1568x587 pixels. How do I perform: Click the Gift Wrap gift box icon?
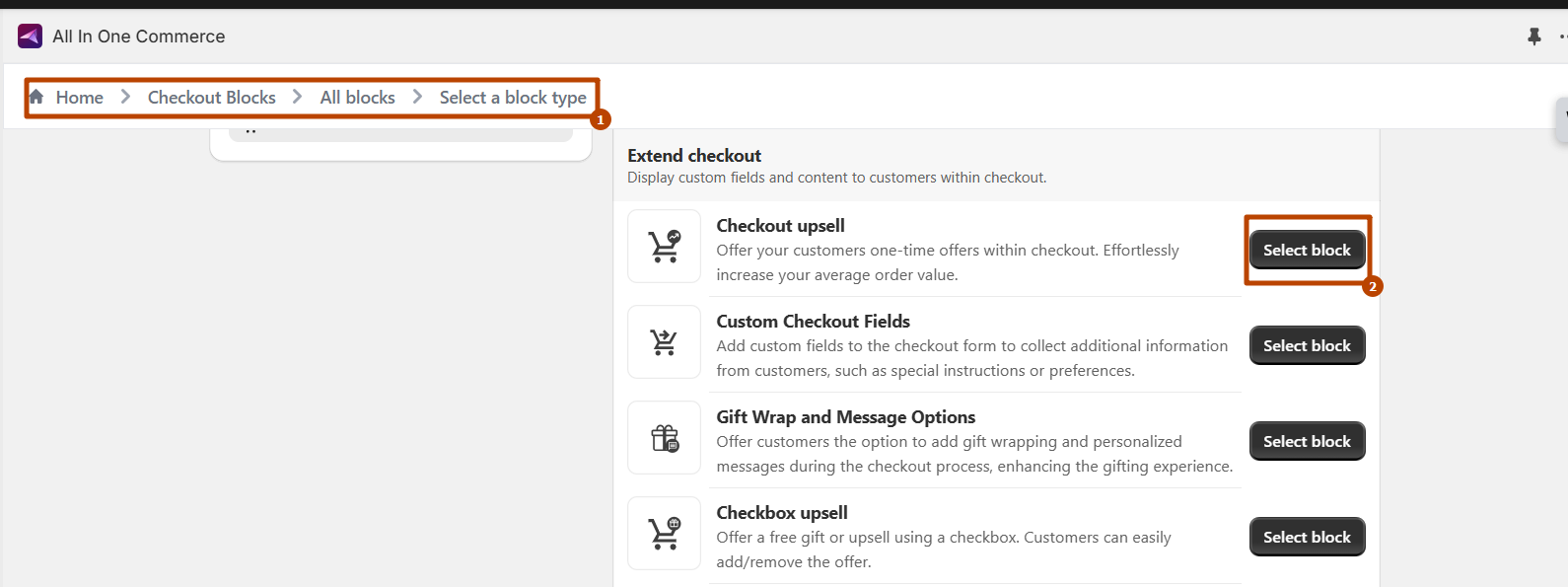(664, 437)
